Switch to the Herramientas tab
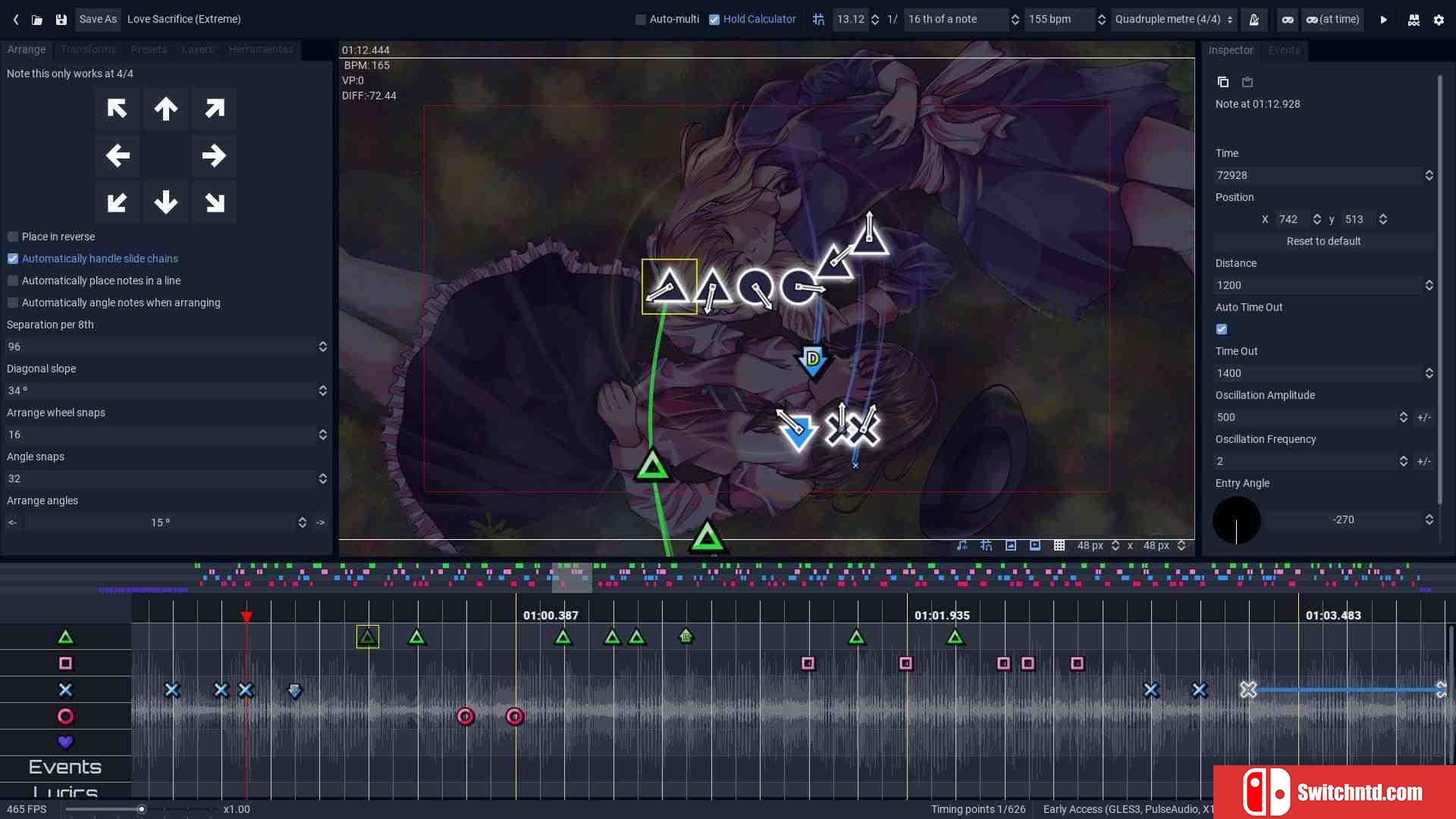 [261, 50]
